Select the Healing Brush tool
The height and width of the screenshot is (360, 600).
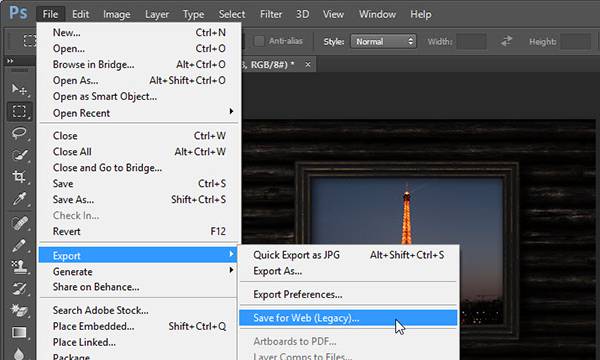point(19,223)
